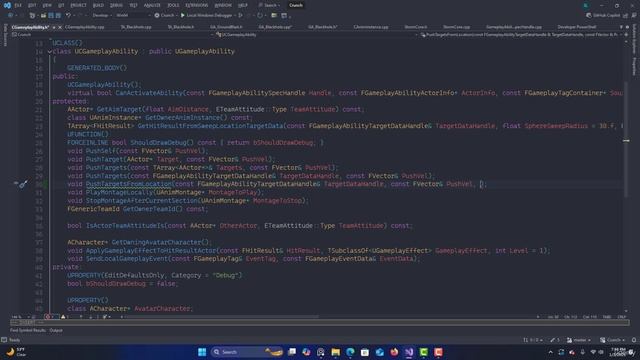This screenshot has width=640, height=360.
Task: Click the screwdriver quick actions icon
Action: click(23, 184)
